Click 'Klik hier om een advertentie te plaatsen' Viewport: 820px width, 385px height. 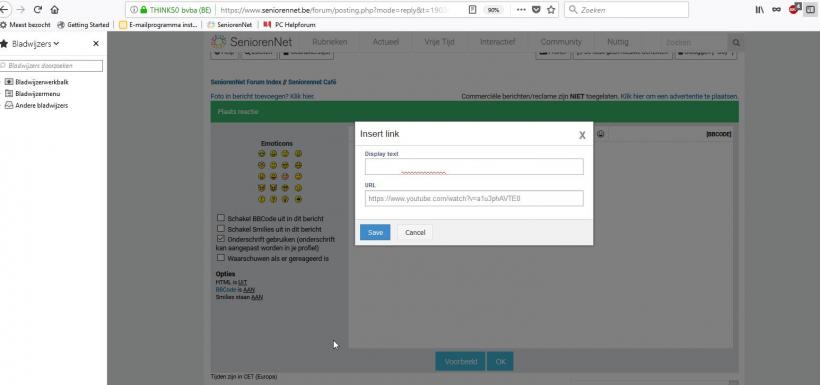[679, 96]
